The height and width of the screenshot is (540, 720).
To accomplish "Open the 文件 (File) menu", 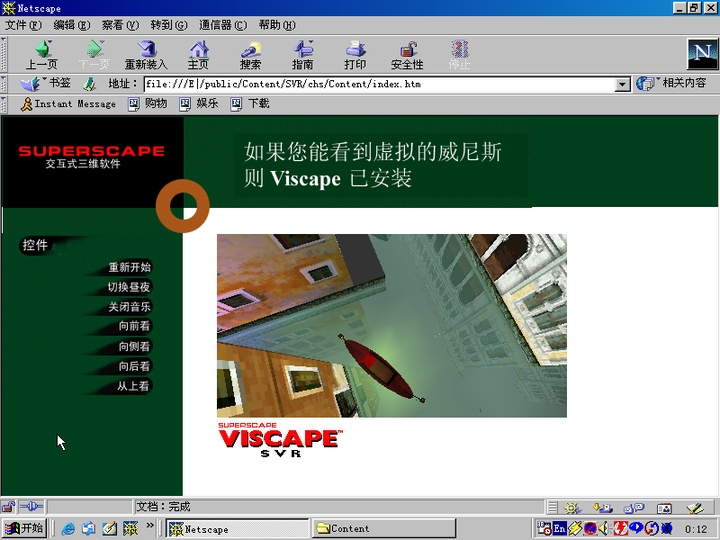I will [23, 24].
